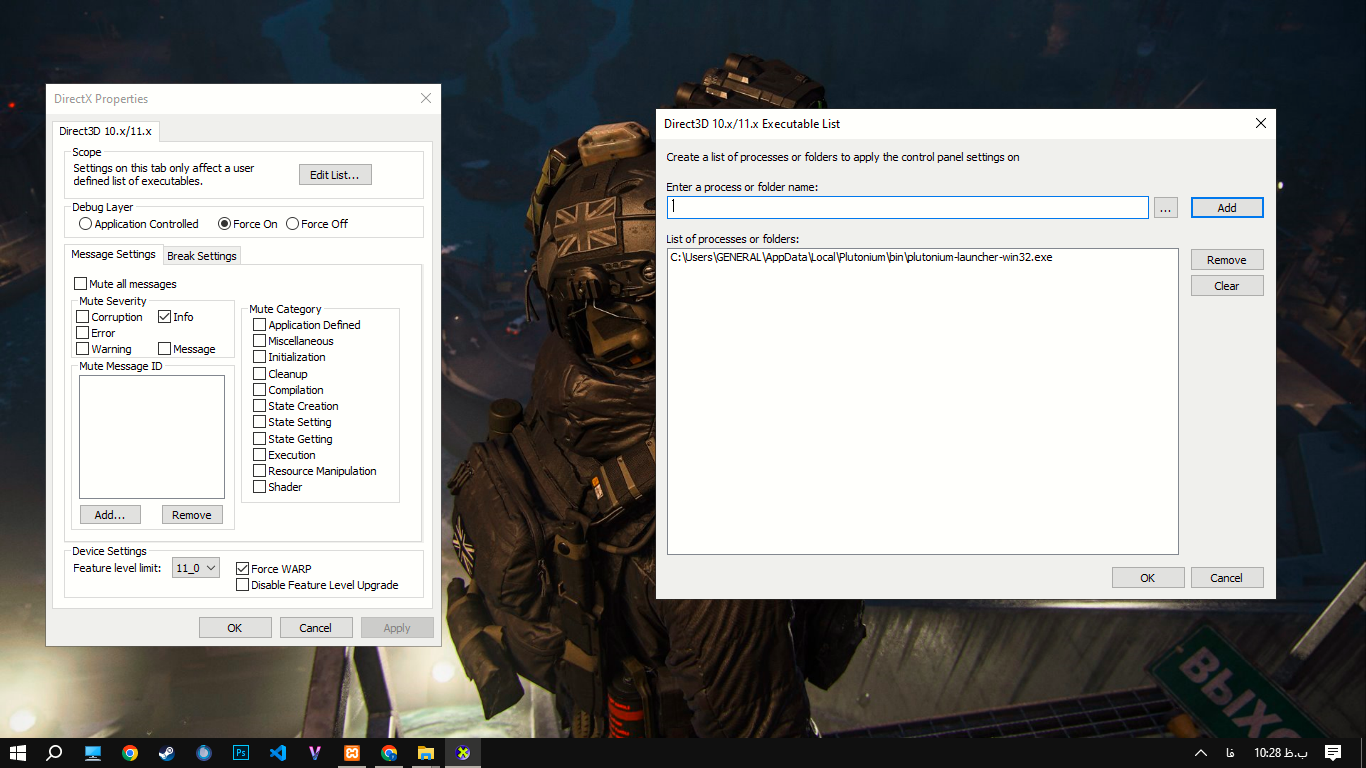Switch to the Break Settings tab
The image size is (1366, 768).
click(202, 256)
